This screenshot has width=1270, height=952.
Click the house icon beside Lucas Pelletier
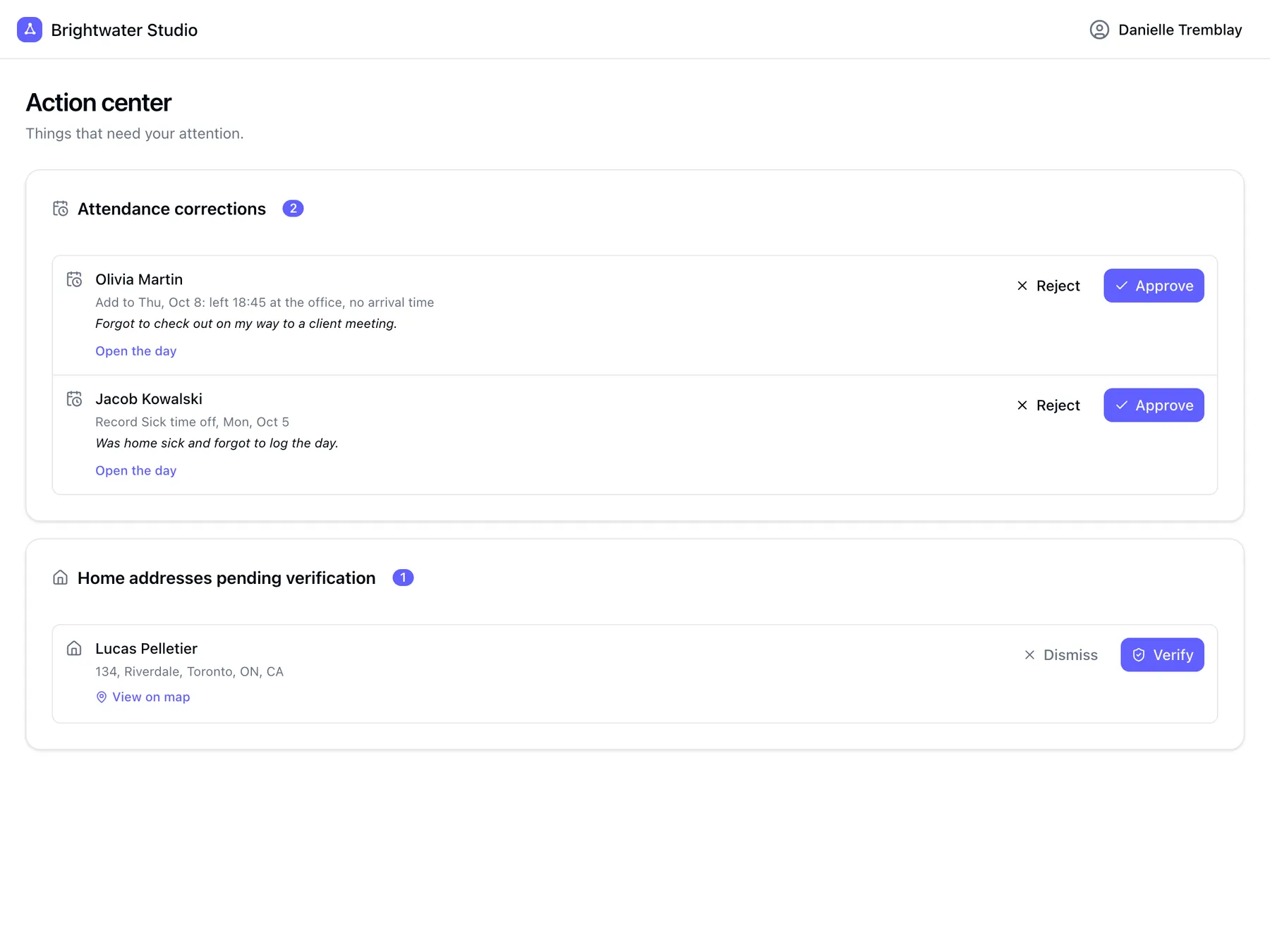[x=74, y=648]
